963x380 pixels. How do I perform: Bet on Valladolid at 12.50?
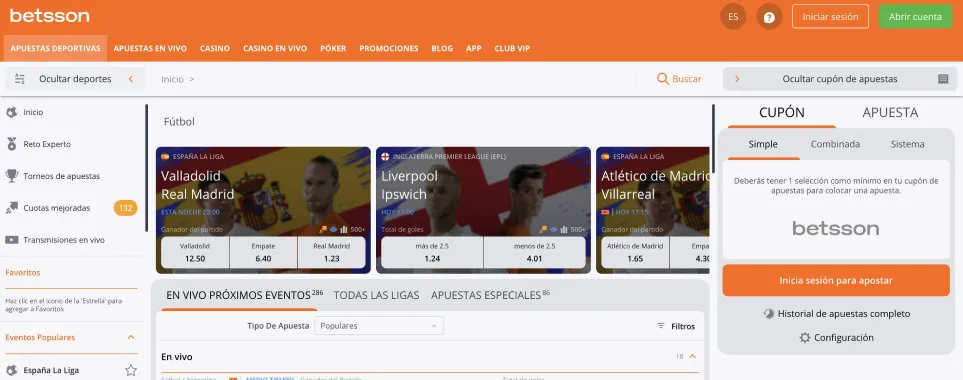point(195,252)
